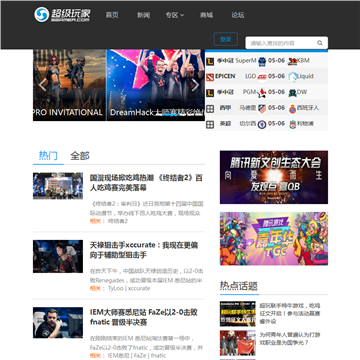Viewport: 360px width, 360px height.
Task: Click 西班牙人 team name text
Action: coord(308,108)
